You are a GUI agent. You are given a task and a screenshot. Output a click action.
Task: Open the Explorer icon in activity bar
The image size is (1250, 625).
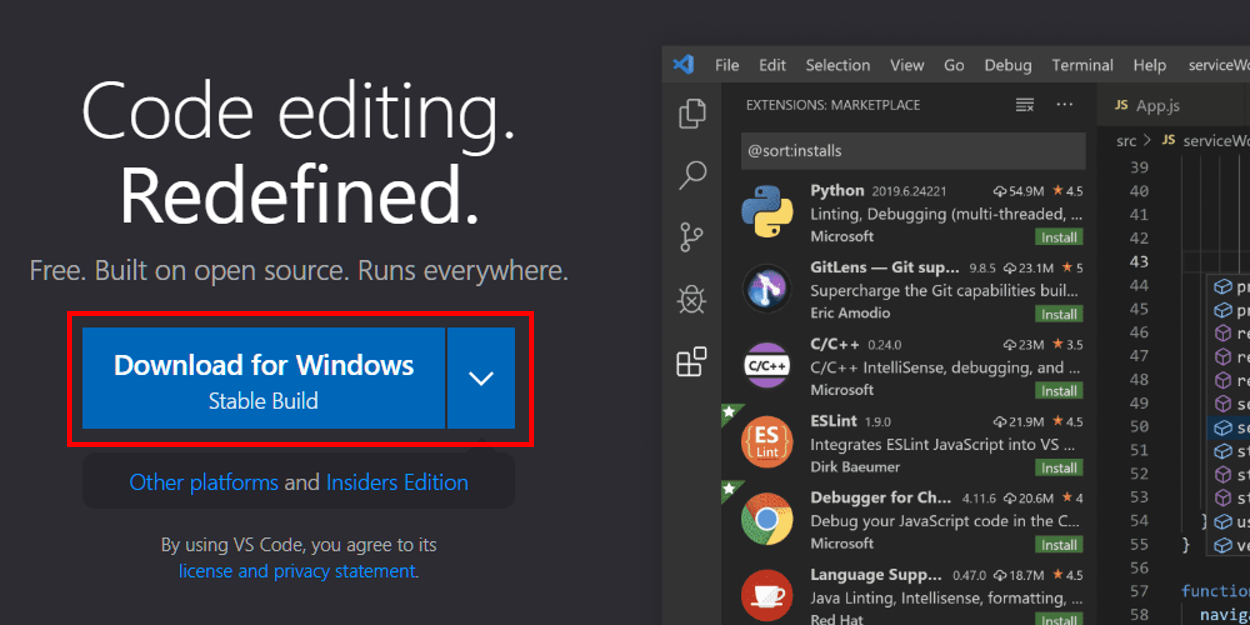[x=692, y=114]
